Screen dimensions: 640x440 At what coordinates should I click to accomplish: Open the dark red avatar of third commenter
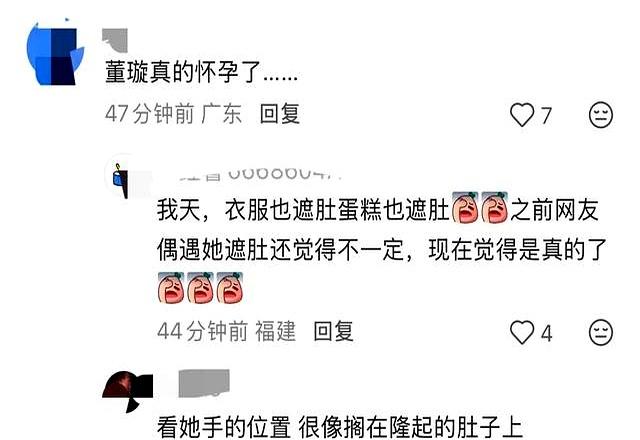click(x=128, y=391)
